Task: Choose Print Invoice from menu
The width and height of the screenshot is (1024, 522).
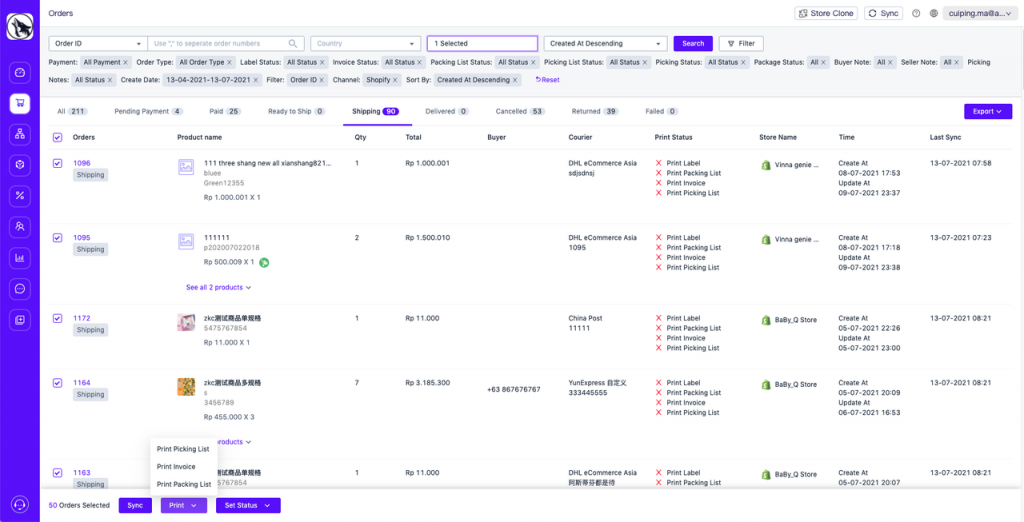Action: tap(176, 467)
